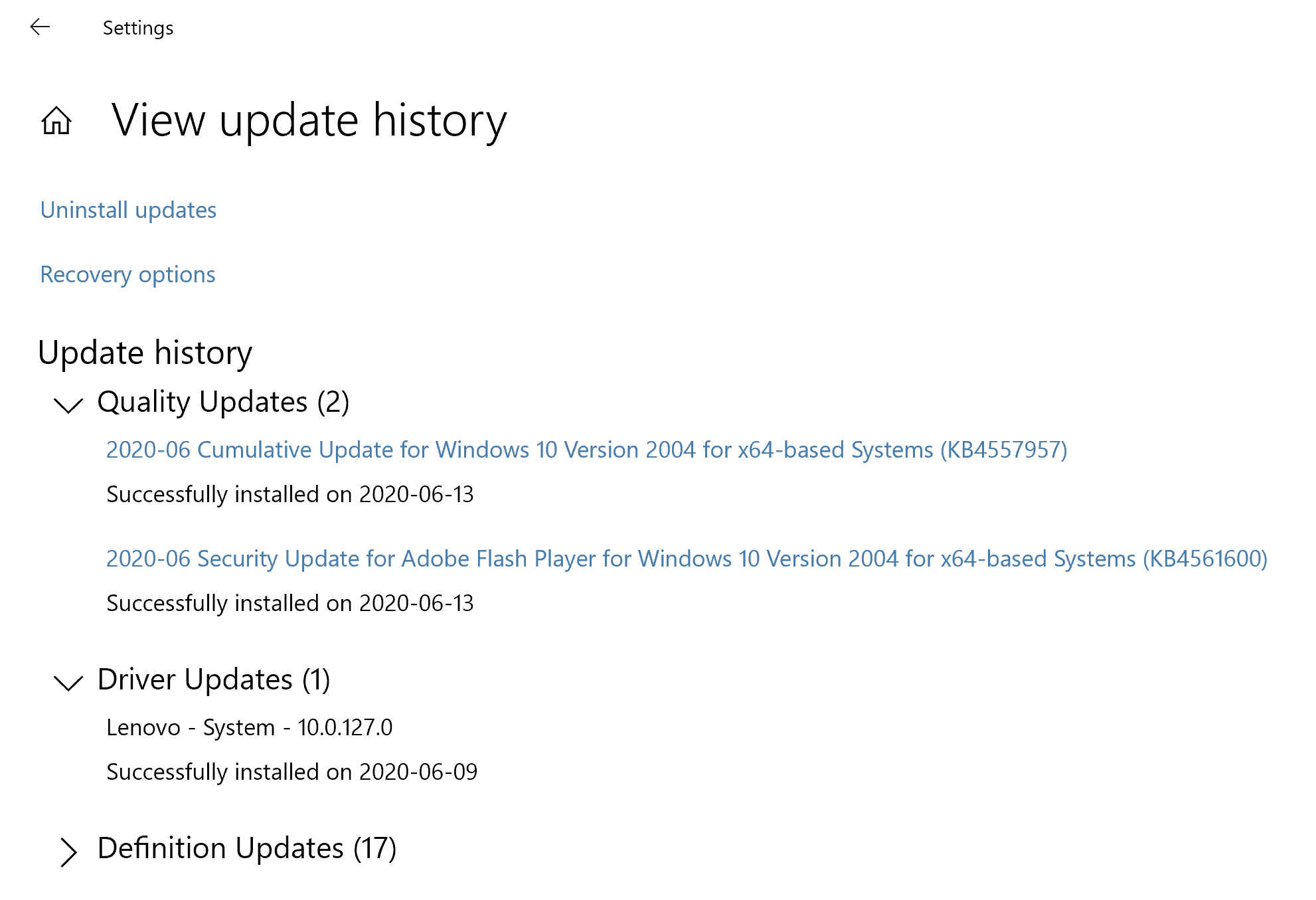
Task: Click the Update history section heading
Action: tap(145, 353)
